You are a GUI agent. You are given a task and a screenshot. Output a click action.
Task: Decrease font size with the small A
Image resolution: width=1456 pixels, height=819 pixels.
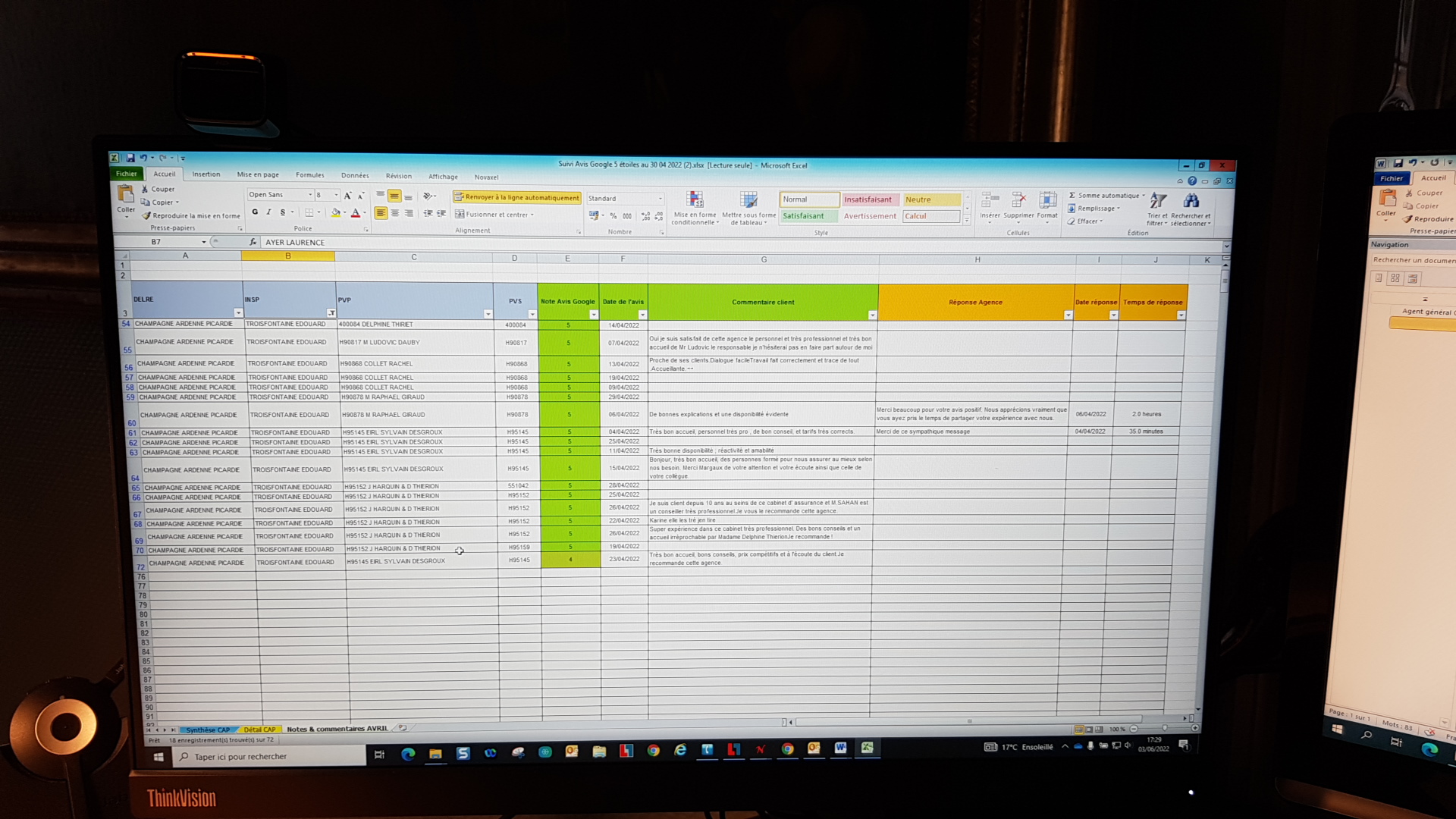(x=361, y=196)
